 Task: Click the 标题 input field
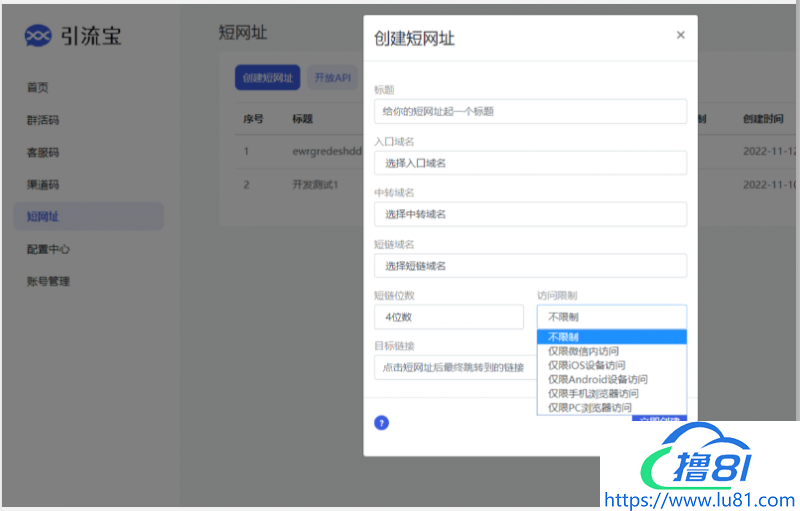click(x=530, y=111)
